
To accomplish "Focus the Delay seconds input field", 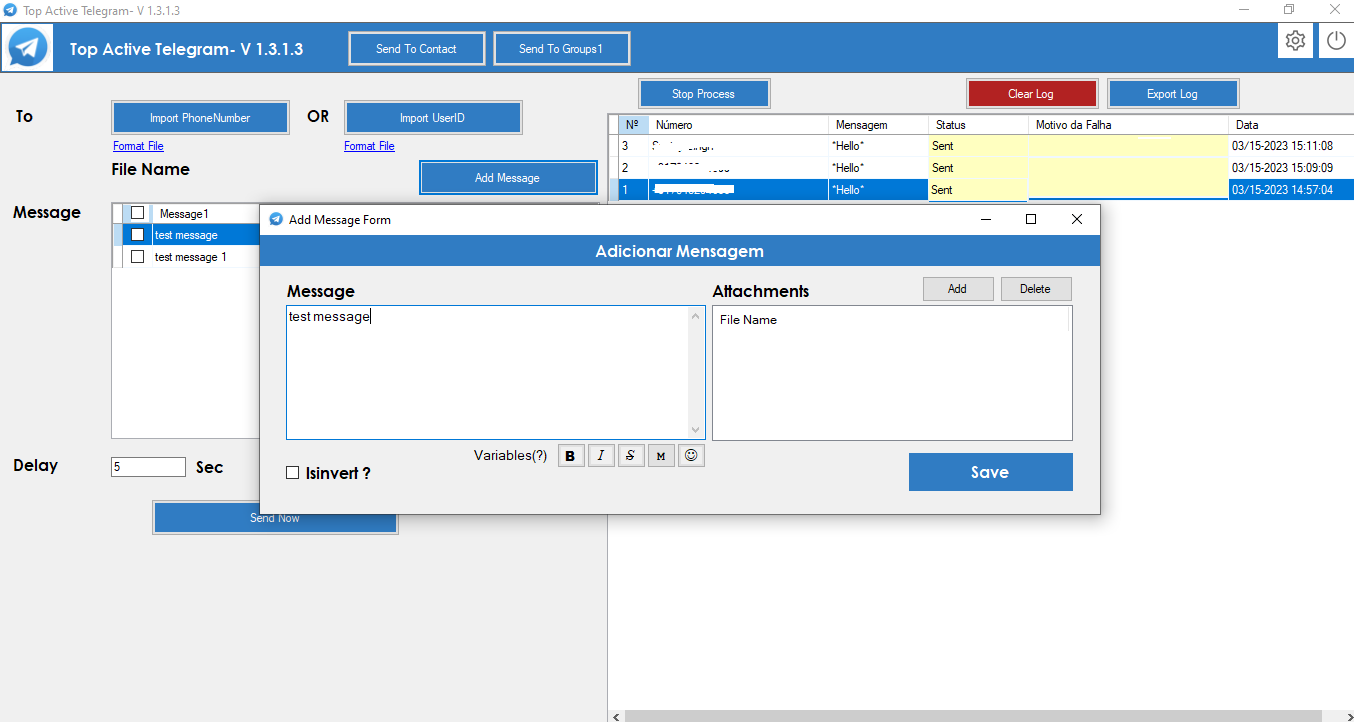I will click(x=148, y=467).
